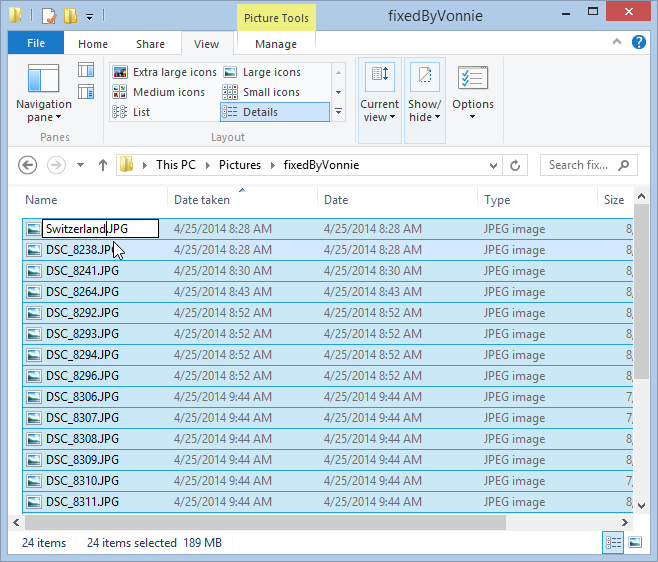Open Help with the question mark icon
Screen dimensions: 658x562
pyautogui.click(x=639, y=42)
